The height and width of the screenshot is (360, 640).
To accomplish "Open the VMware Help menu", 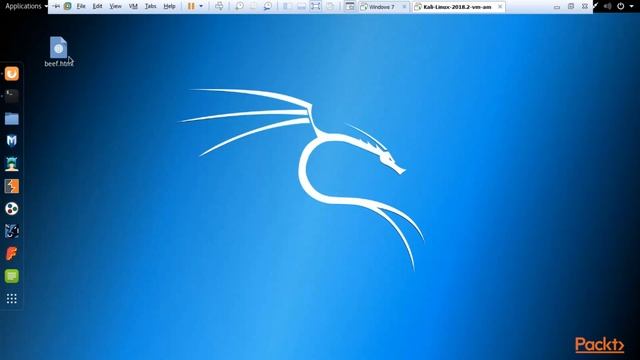I will tap(169, 6).
